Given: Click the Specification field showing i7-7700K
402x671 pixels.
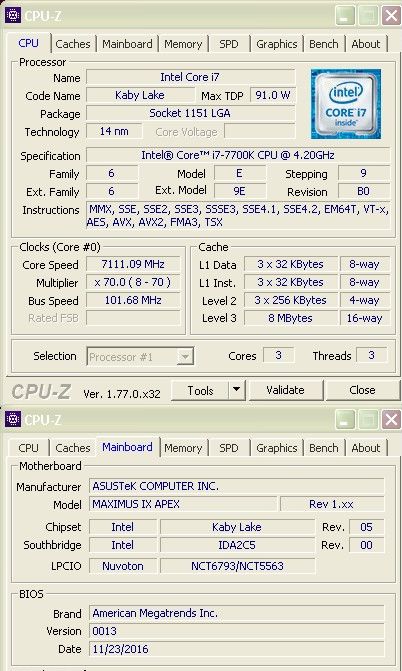Looking at the screenshot, I should coord(238,155).
